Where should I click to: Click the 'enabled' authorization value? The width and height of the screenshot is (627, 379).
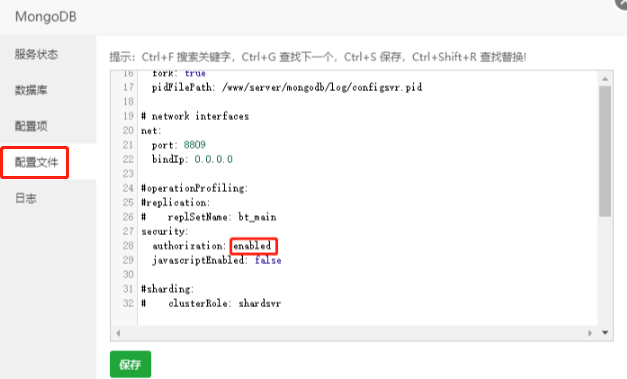pos(252,245)
